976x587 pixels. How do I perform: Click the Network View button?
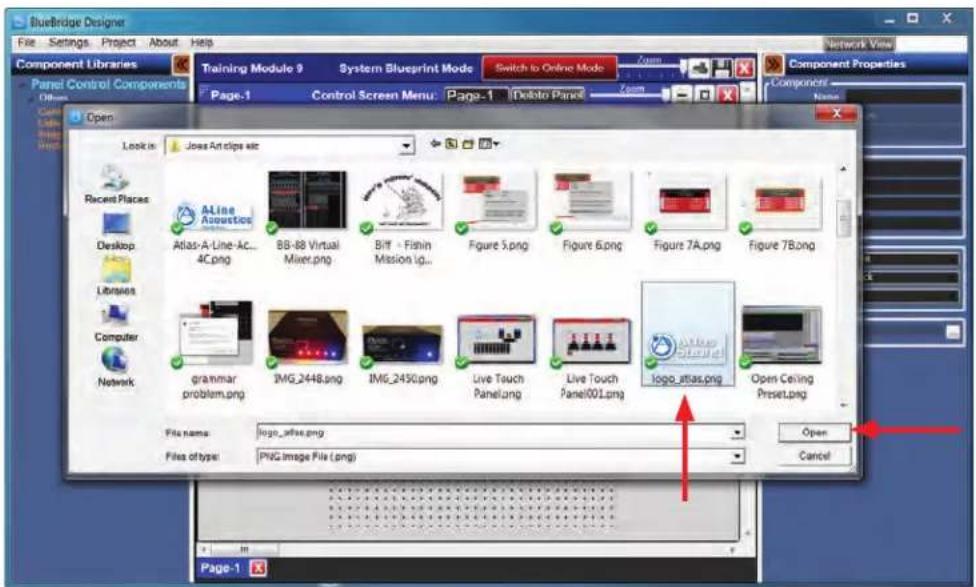[x=859, y=44]
